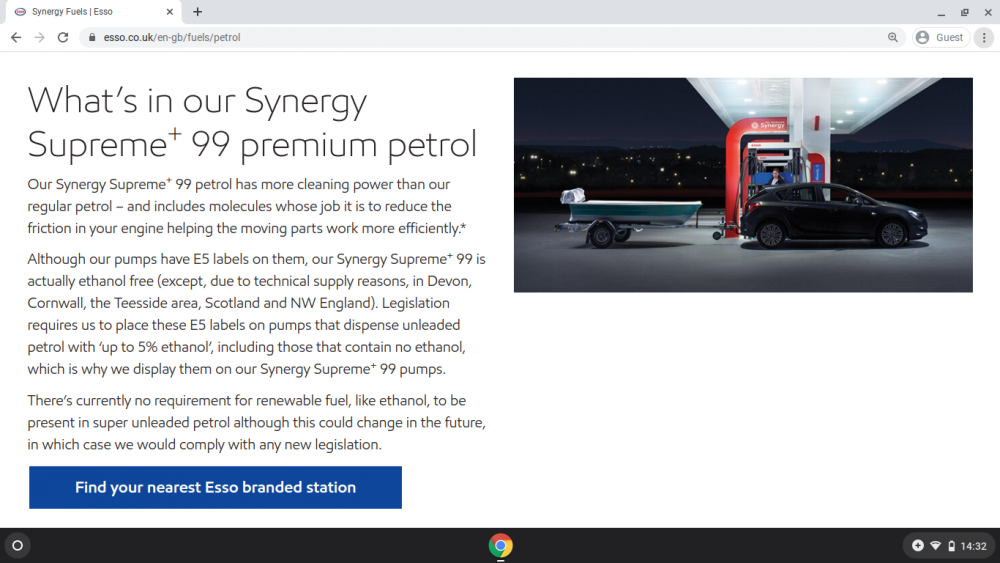Click the battery icon in system tray
The height and width of the screenshot is (563, 1000).
pyautogui.click(x=951, y=546)
